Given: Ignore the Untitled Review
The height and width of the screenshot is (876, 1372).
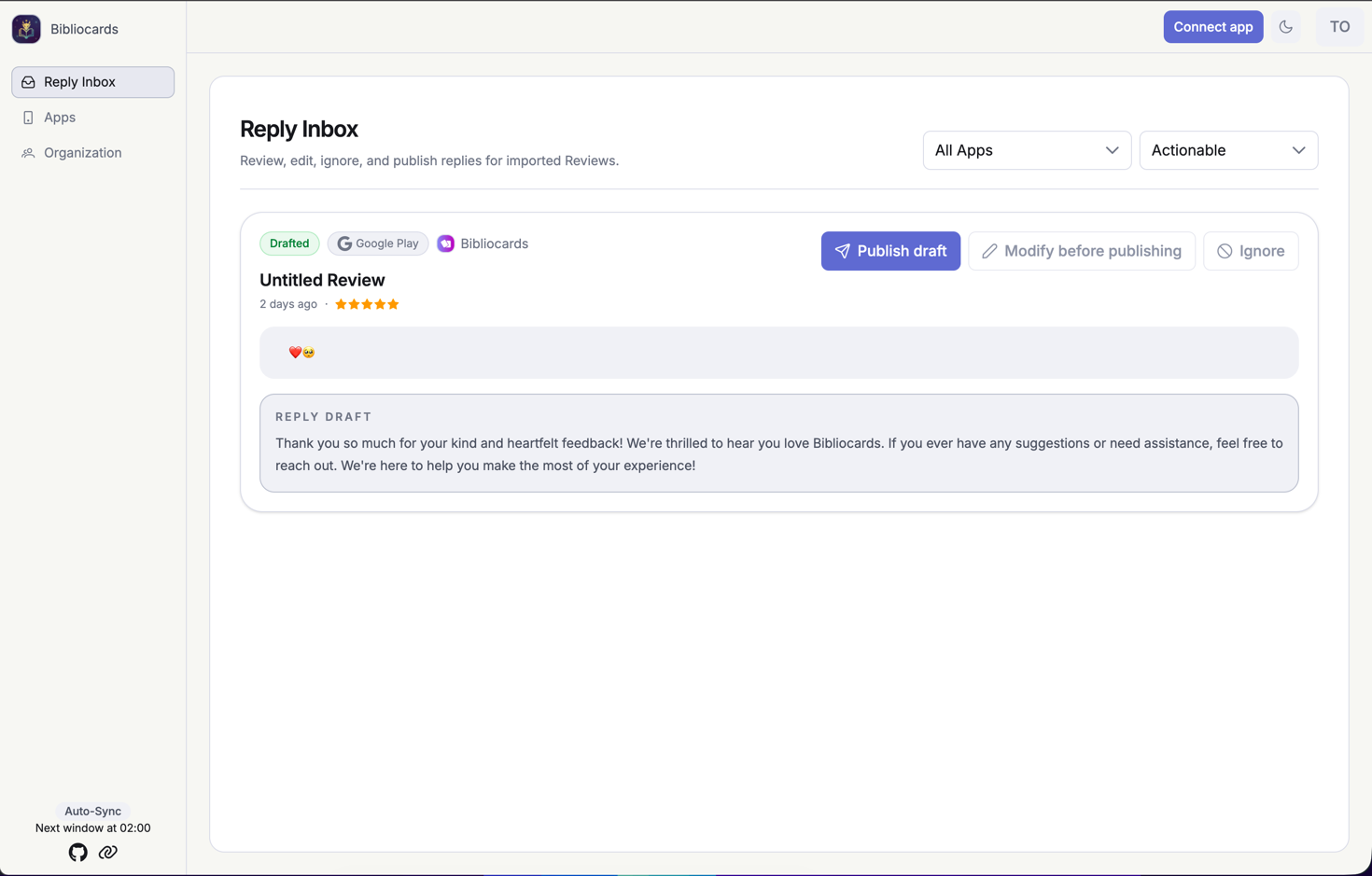Looking at the screenshot, I should click(1251, 251).
